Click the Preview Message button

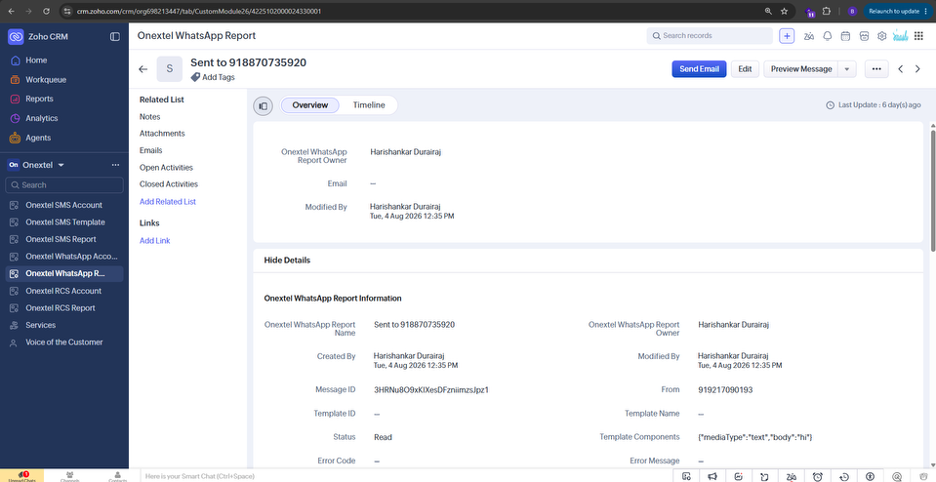pos(801,69)
